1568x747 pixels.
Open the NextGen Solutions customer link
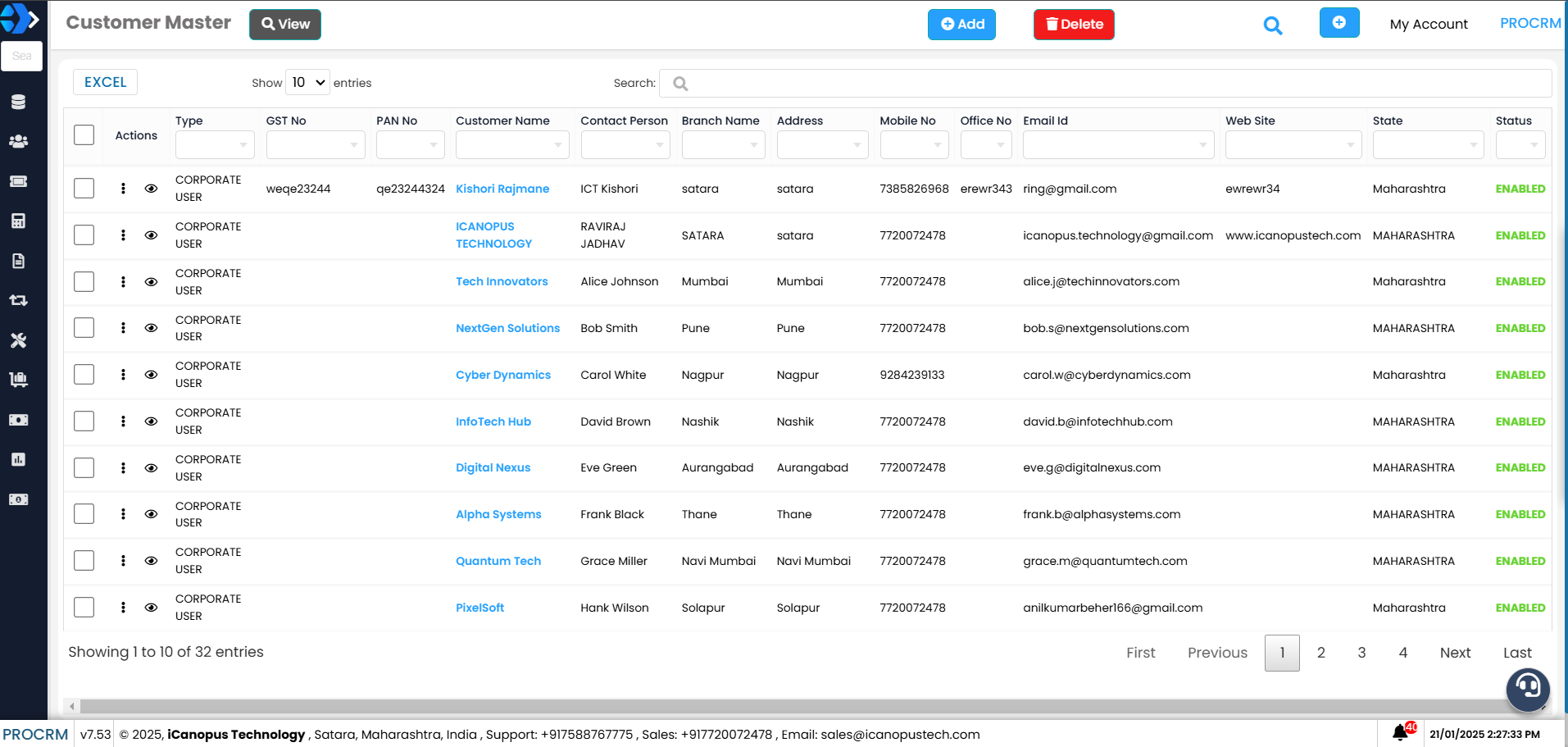[507, 328]
